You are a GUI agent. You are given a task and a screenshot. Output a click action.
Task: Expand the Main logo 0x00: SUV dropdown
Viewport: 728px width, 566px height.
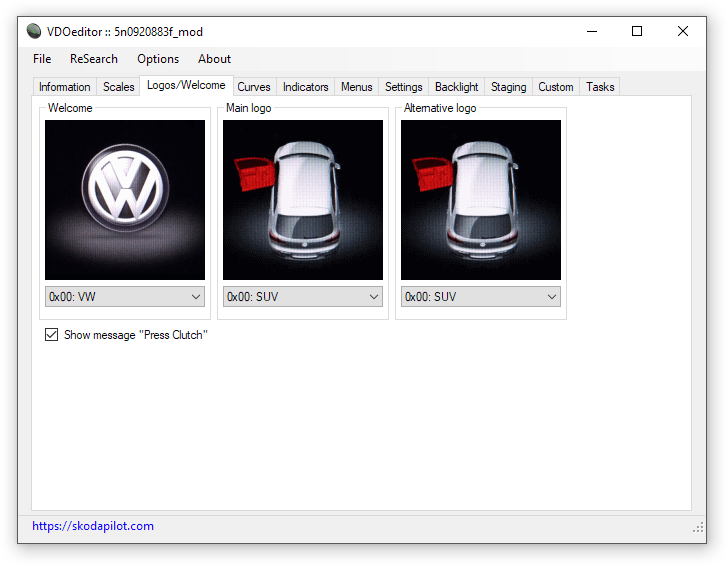(x=303, y=297)
